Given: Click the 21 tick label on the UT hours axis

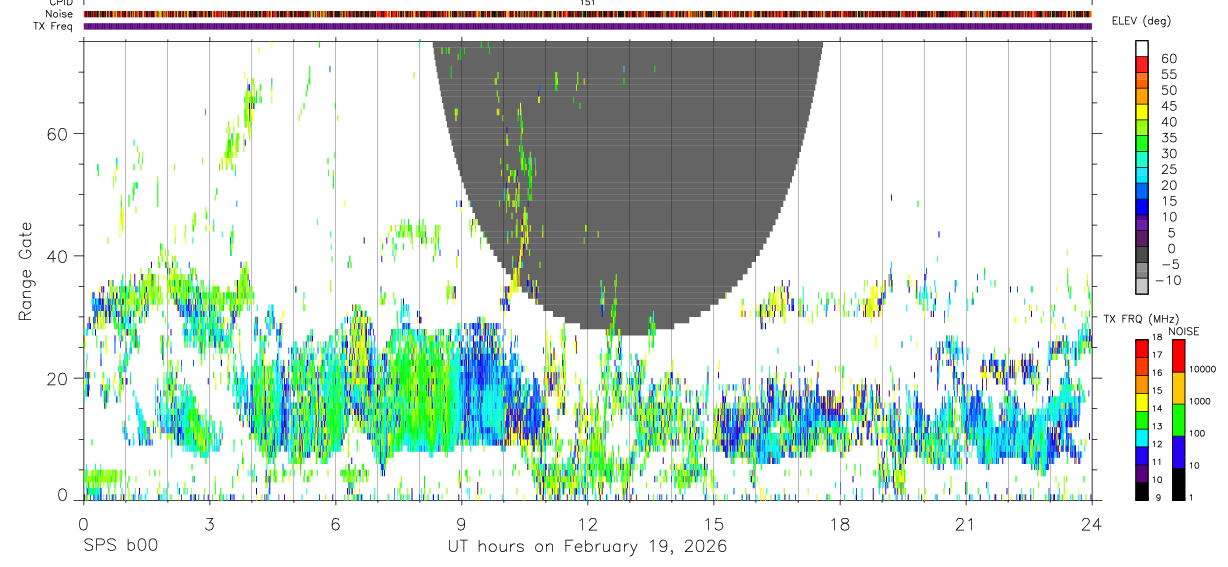Looking at the screenshot, I should pos(965,524).
